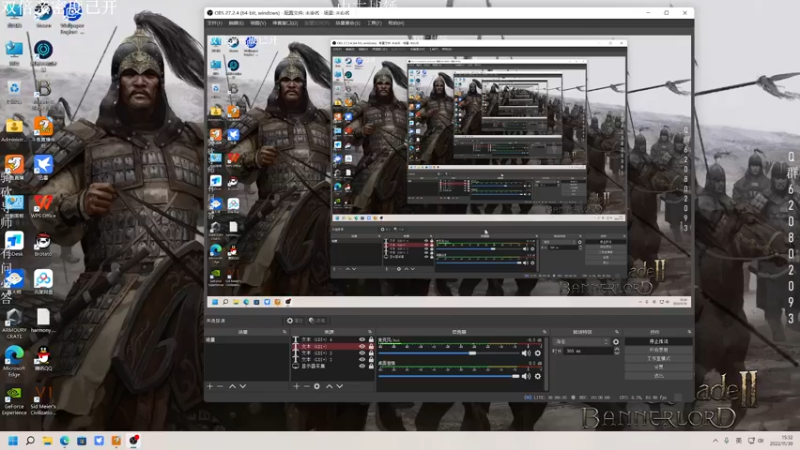The image size is (800, 450).
Task: Open 属性 button above the Sources panel
Action: (294, 320)
